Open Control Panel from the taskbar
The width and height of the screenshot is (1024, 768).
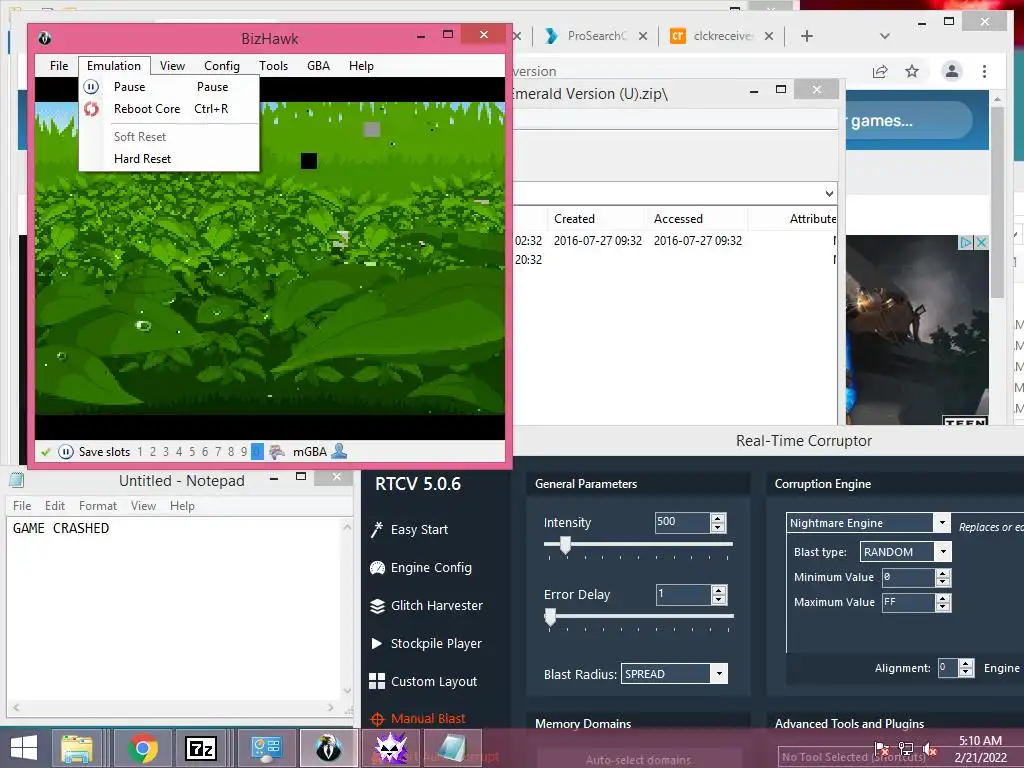point(266,748)
